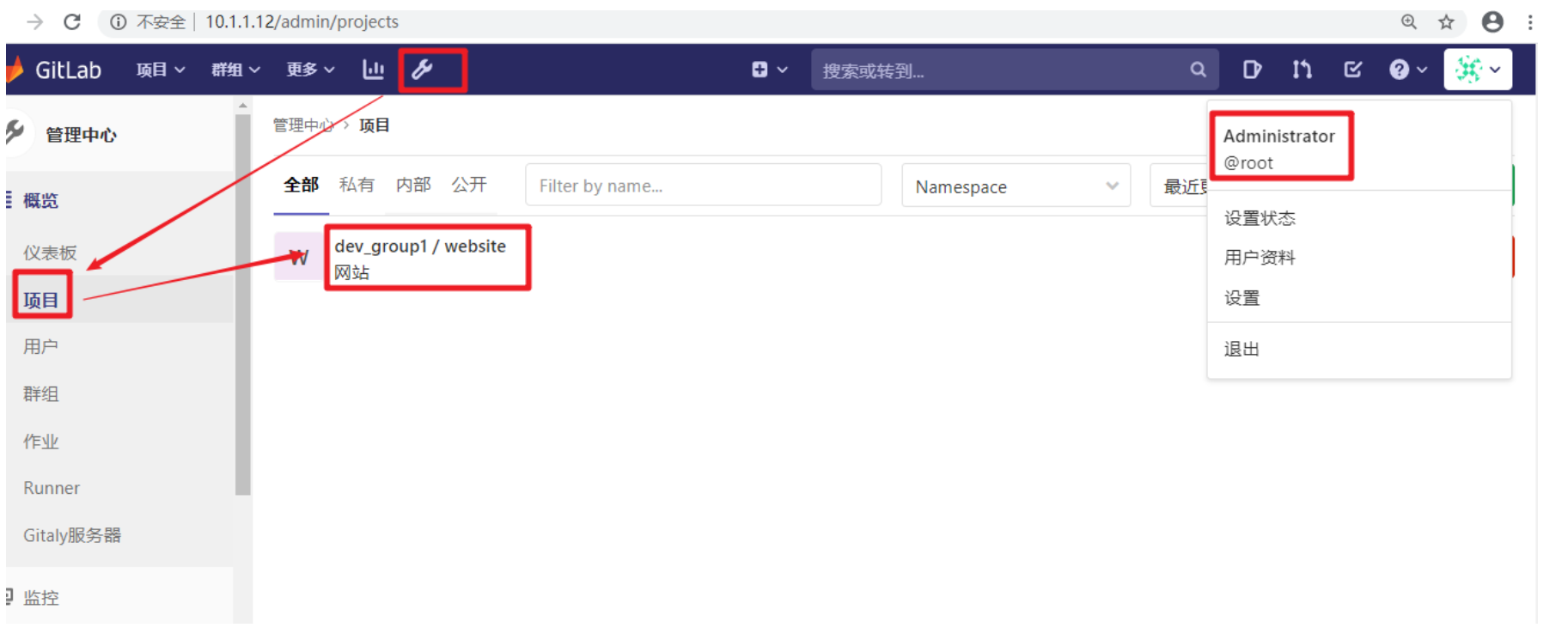Click the browser address bar URL
1568x640 pixels.
tap(302, 21)
